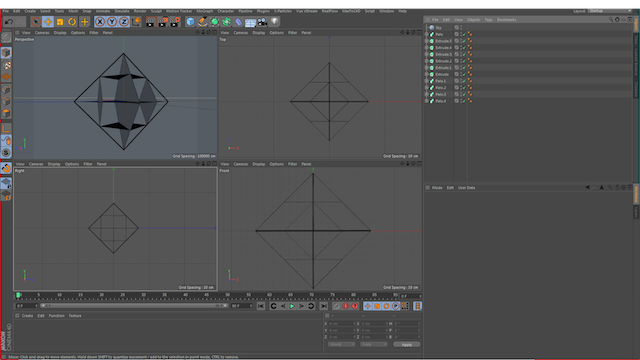Viewport: 640px width, 360px height.
Task: Expand the Extrude.1 object
Action: coord(427,68)
